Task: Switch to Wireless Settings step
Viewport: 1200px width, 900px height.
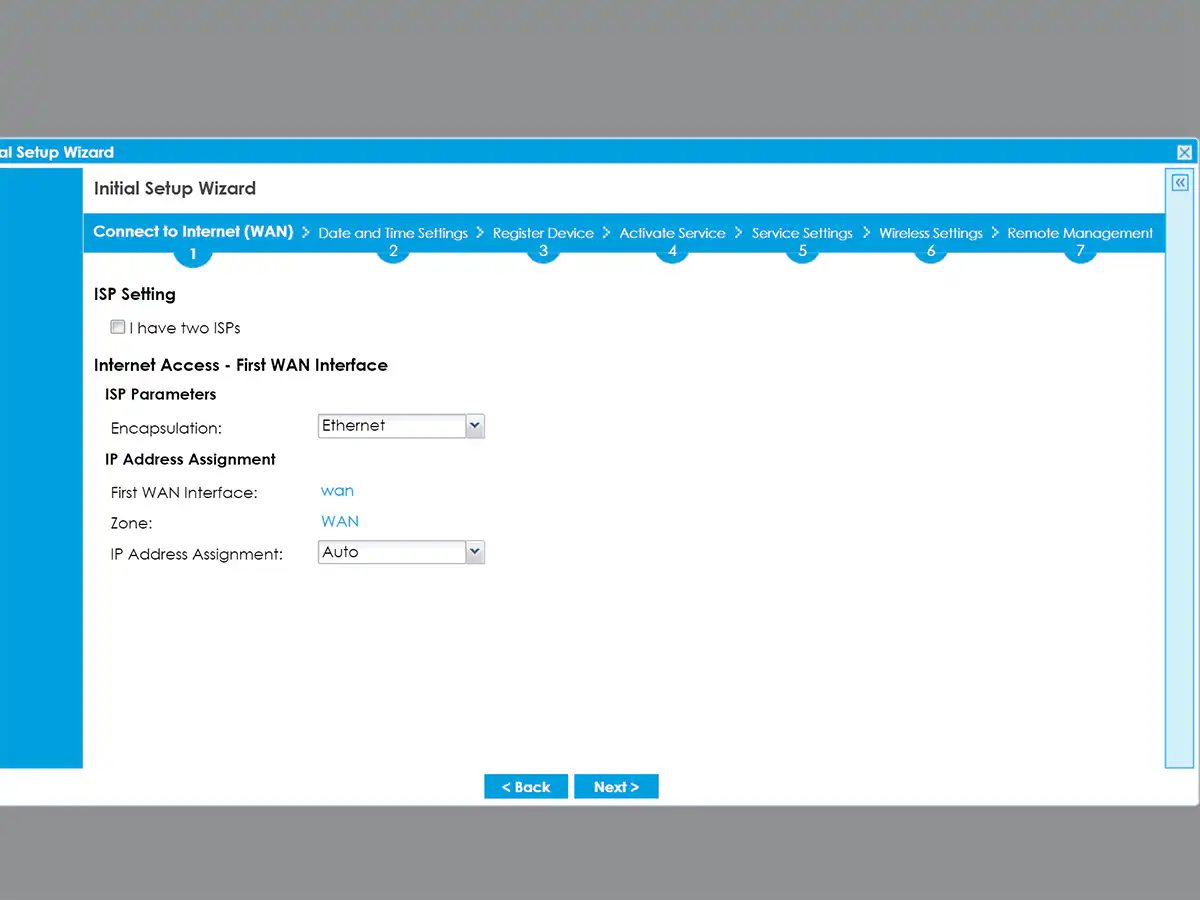Action: point(931,233)
